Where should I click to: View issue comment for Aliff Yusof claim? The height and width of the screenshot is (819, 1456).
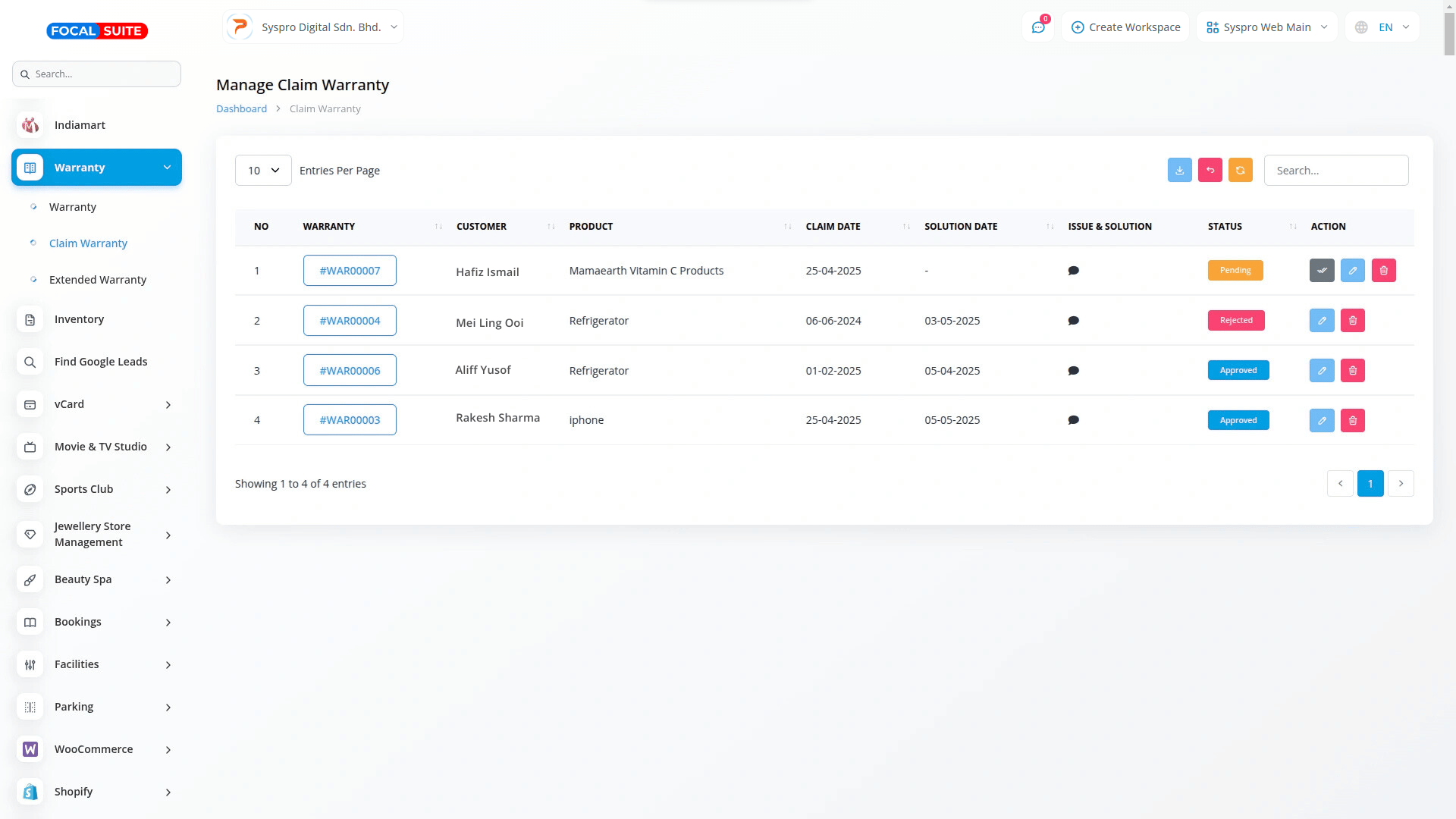[1073, 371]
